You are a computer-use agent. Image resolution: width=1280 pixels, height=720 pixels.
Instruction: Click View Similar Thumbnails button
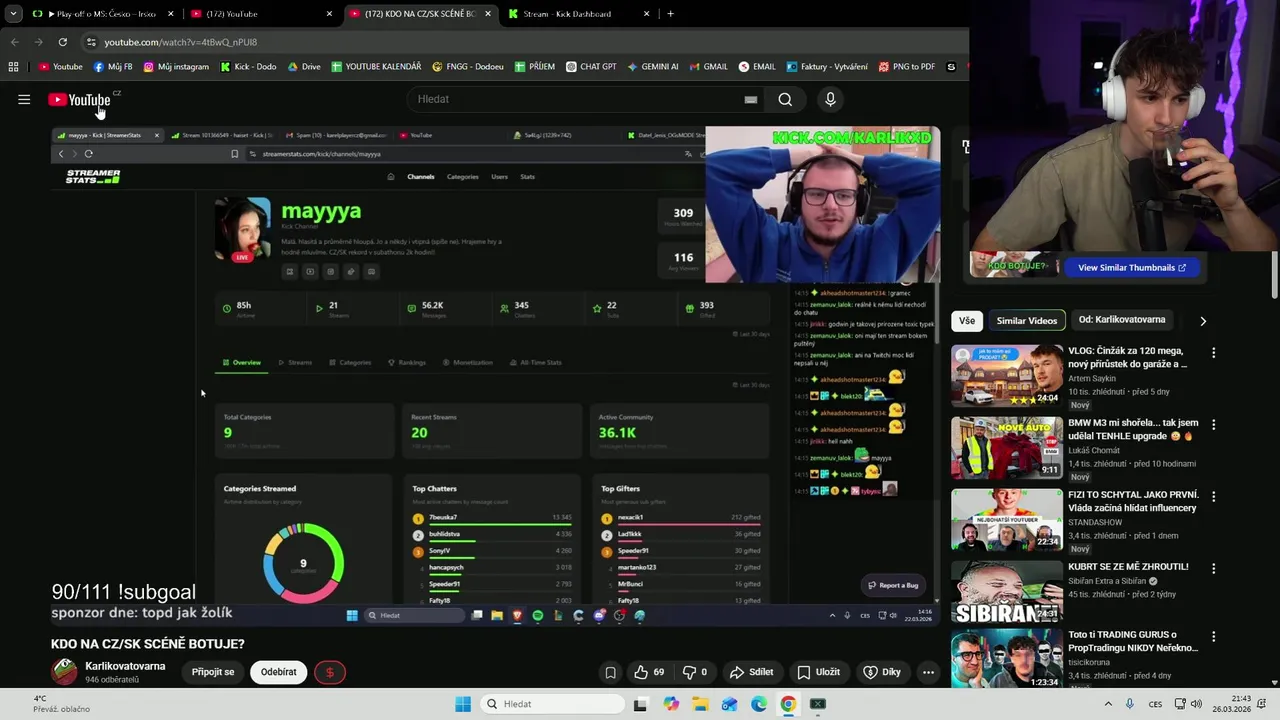[x=1131, y=268]
